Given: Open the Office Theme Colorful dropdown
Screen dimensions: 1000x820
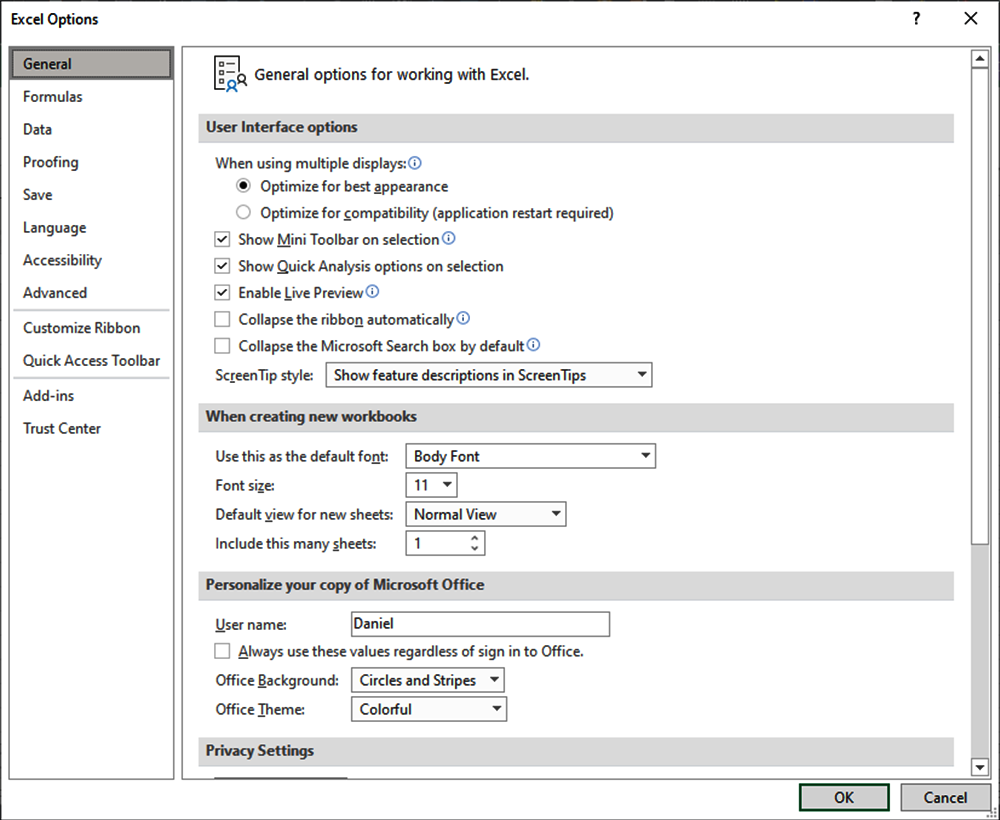Looking at the screenshot, I should click(428, 710).
